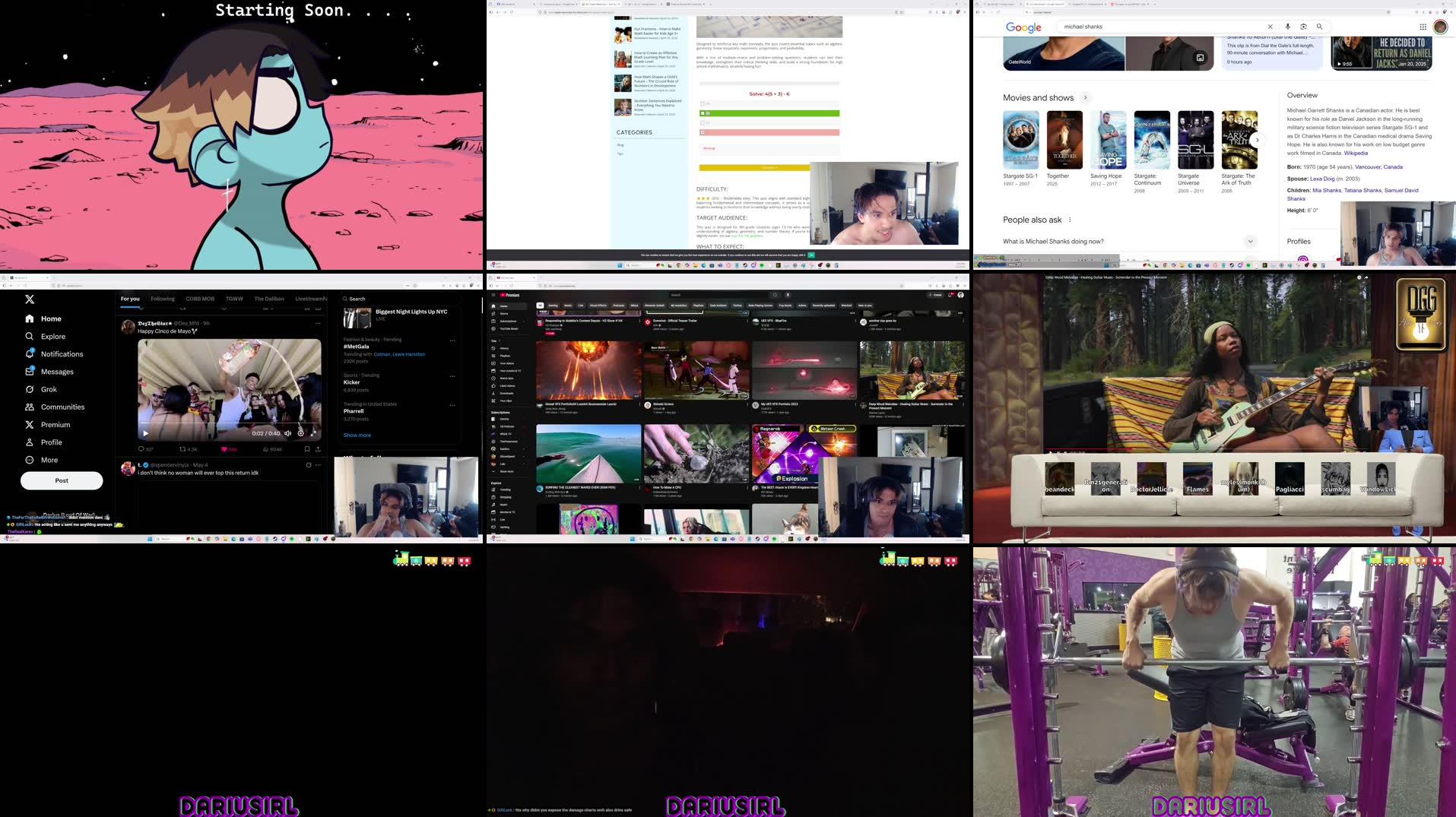Open the Wikipedia link in Overview
The image size is (1456, 817).
point(1356,153)
